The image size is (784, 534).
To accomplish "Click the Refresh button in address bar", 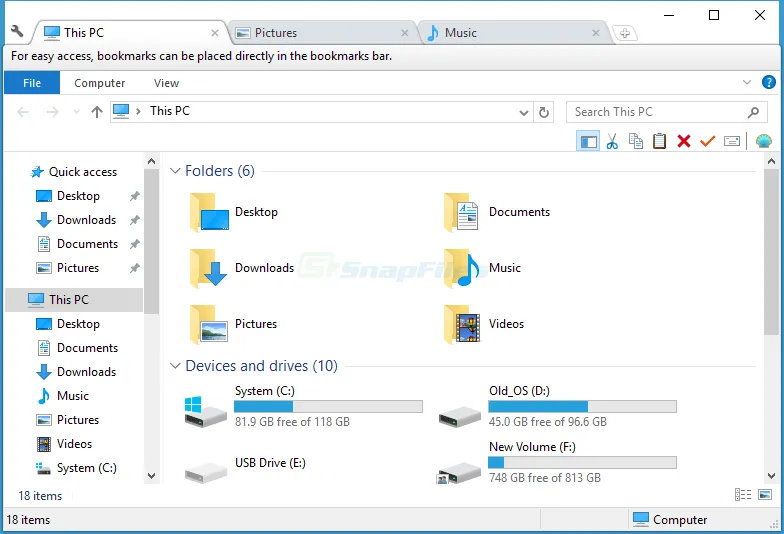I will tap(544, 112).
